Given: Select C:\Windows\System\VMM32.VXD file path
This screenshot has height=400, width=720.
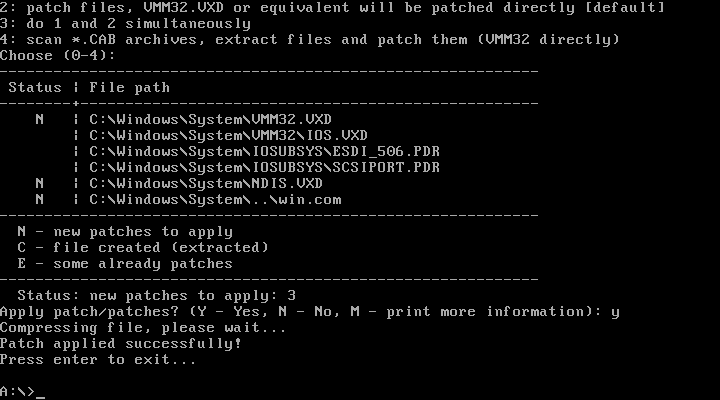Looking at the screenshot, I should pyautogui.click(x=210, y=119).
